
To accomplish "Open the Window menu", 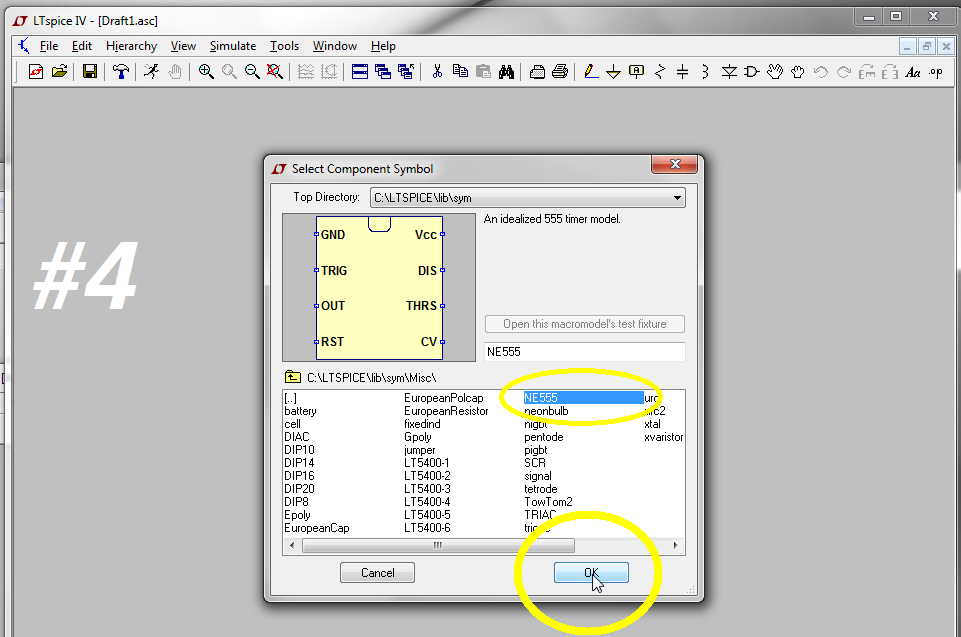I will [x=335, y=46].
